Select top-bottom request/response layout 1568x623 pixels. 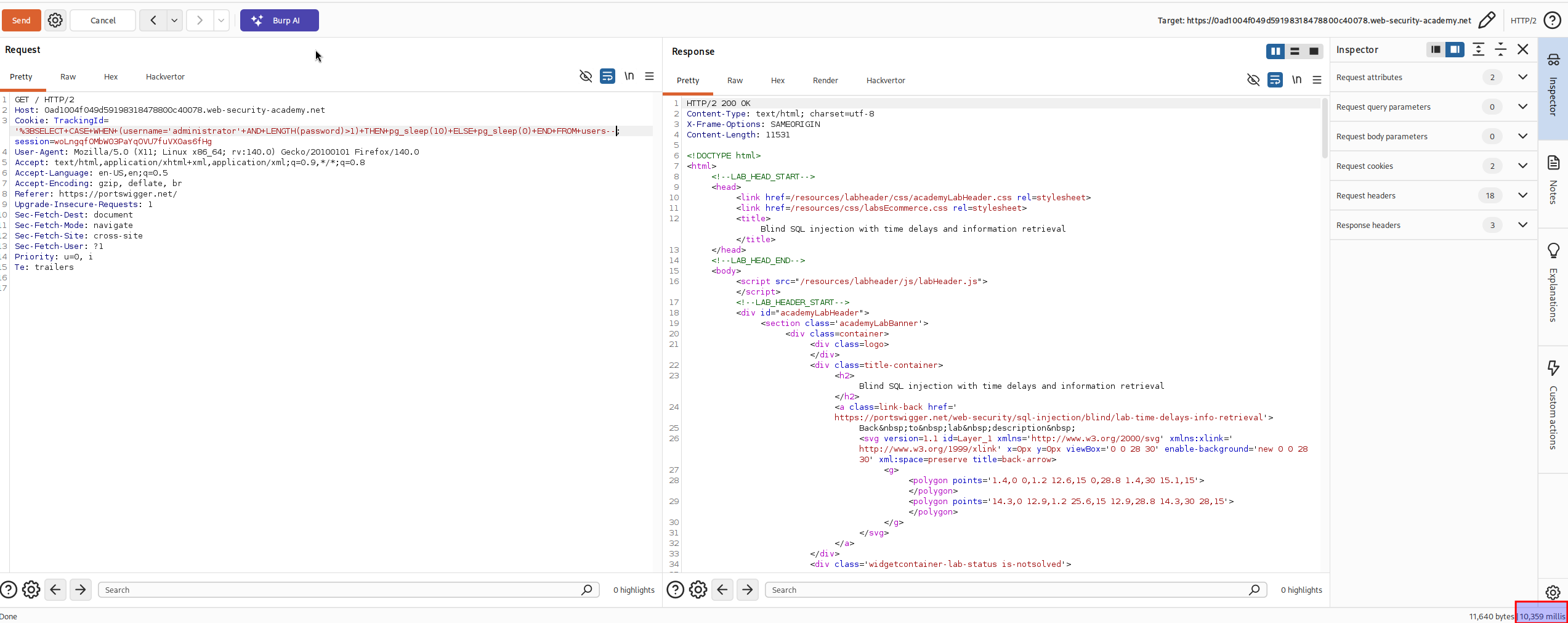tap(1295, 51)
